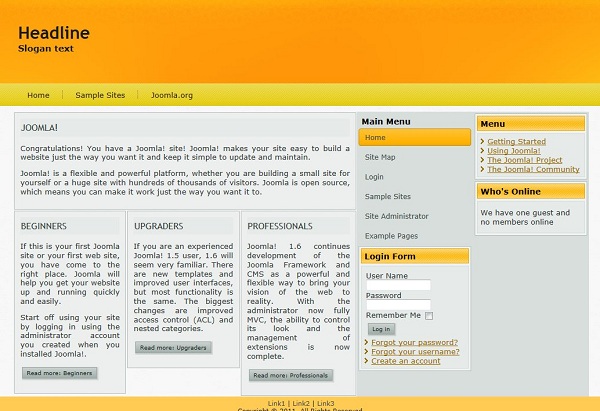Click the arrow bullet beside Create an account

point(367,361)
